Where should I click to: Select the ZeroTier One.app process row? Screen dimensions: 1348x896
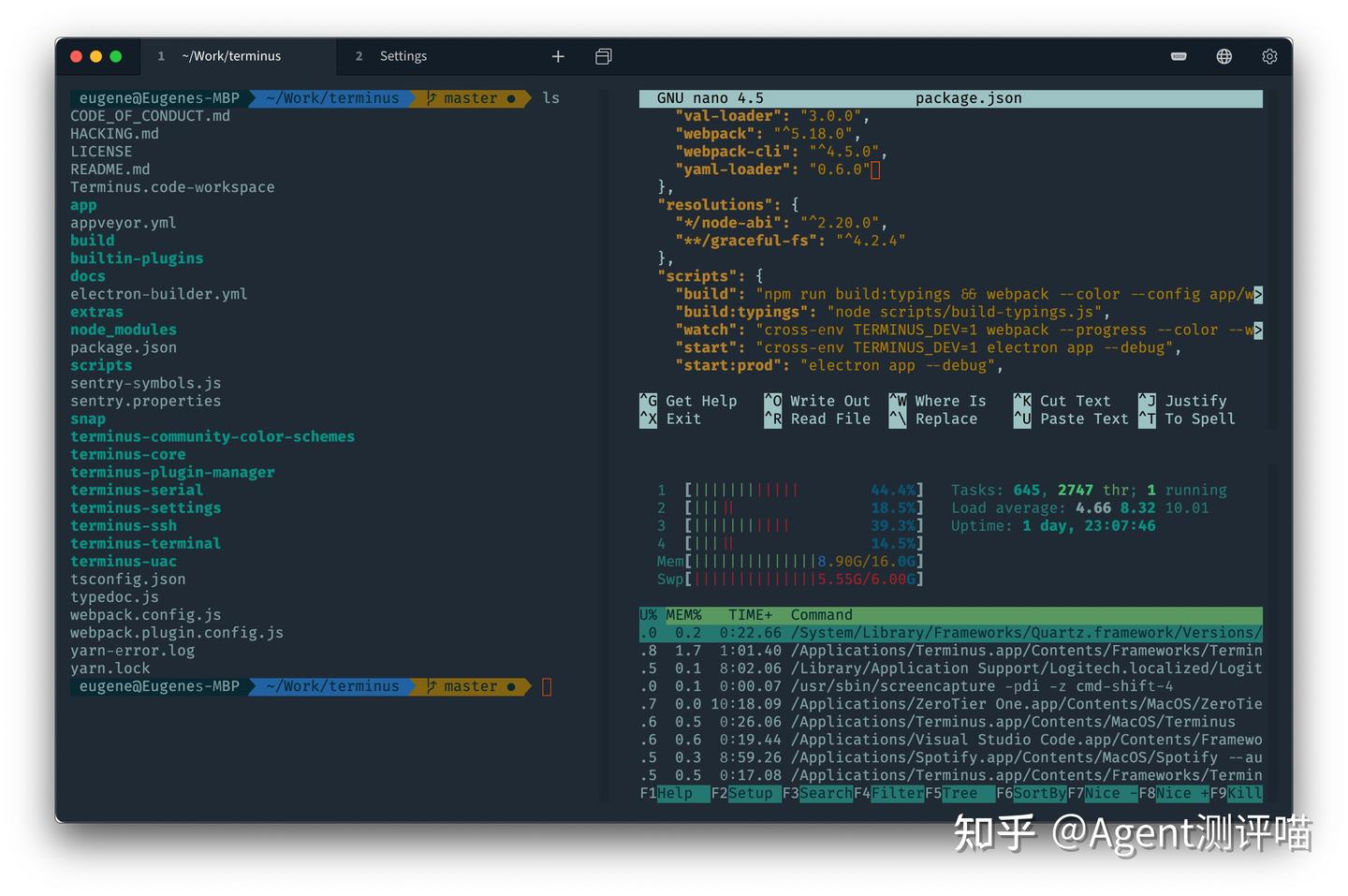coord(951,704)
